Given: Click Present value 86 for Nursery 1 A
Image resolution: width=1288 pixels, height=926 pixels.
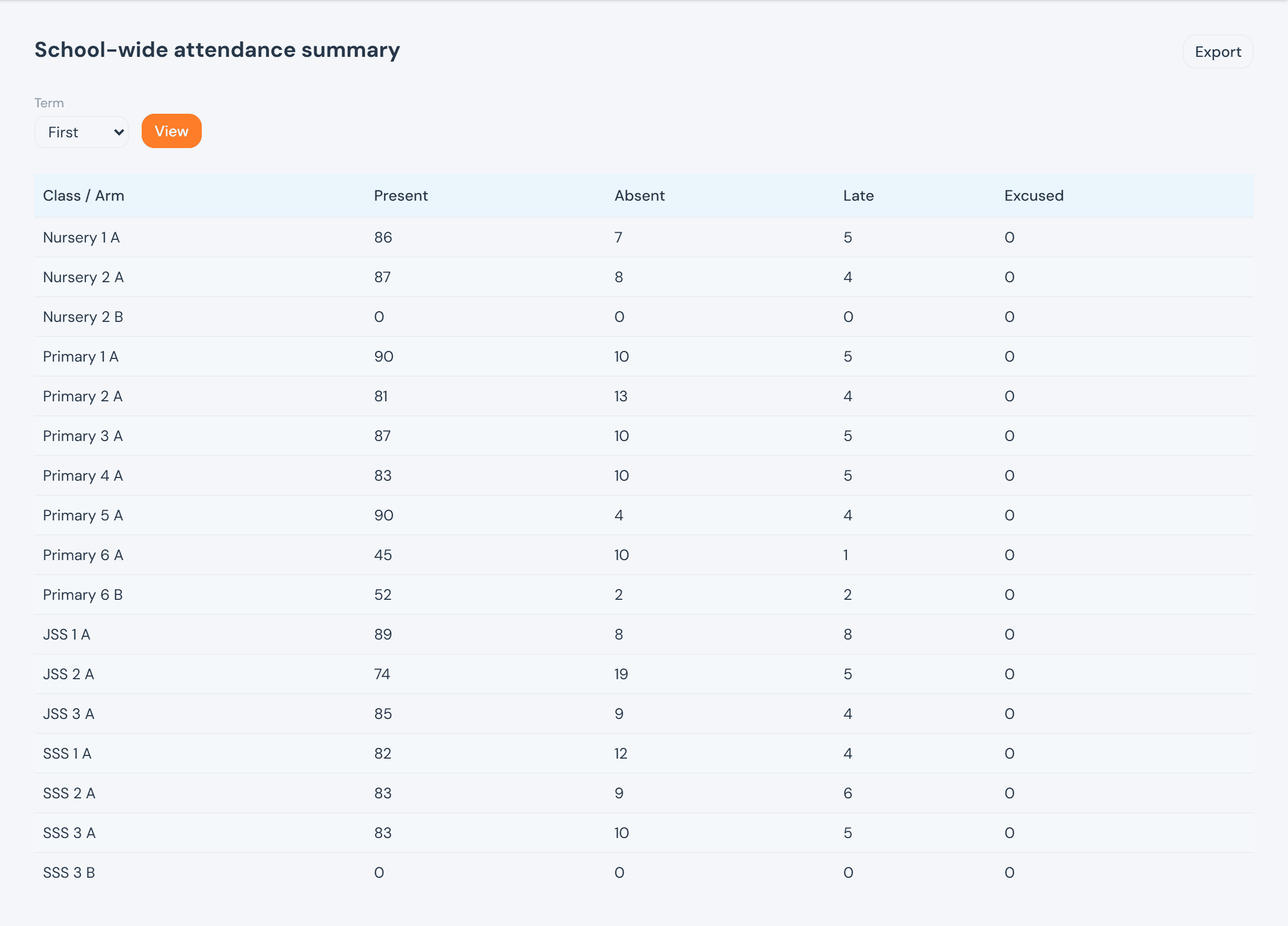Looking at the screenshot, I should (383, 237).
